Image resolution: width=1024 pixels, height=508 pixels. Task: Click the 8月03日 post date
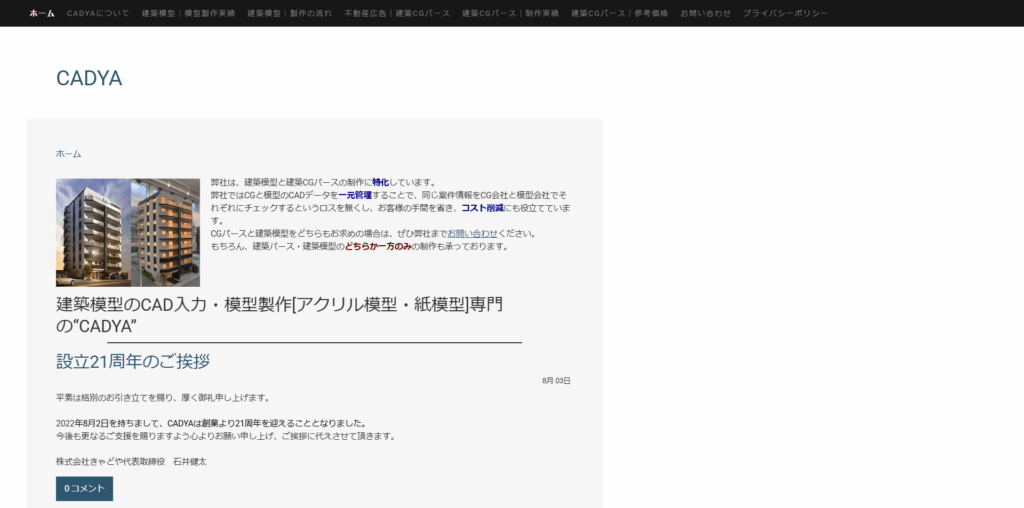[556, 381]
